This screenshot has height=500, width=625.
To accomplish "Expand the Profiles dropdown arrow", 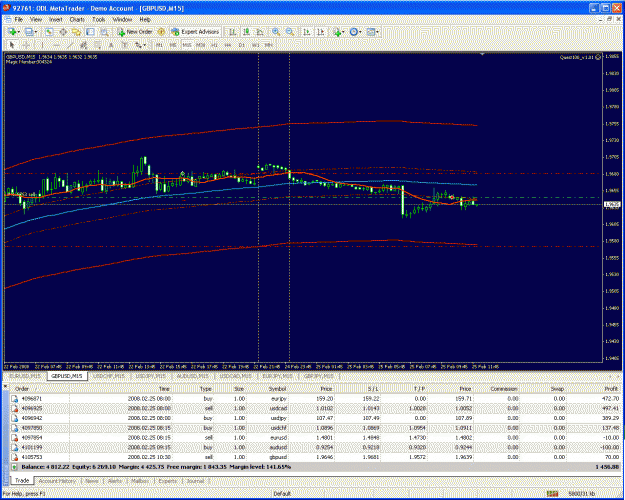I will click(36, 32).
